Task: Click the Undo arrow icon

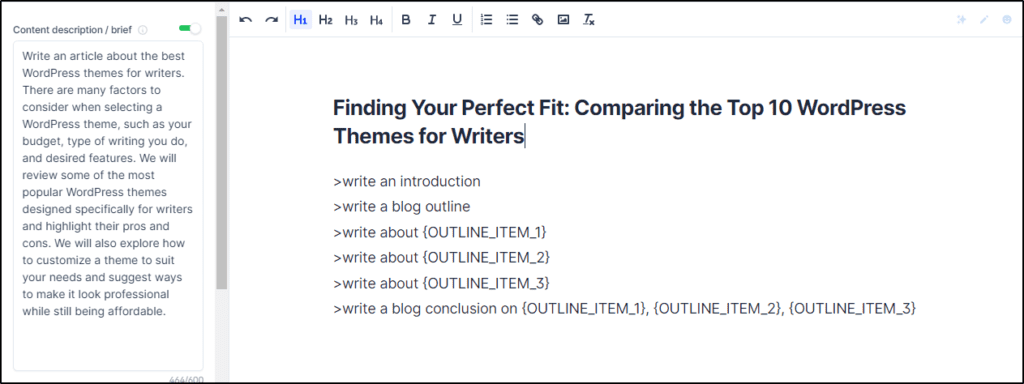Action: pos(246,20)
